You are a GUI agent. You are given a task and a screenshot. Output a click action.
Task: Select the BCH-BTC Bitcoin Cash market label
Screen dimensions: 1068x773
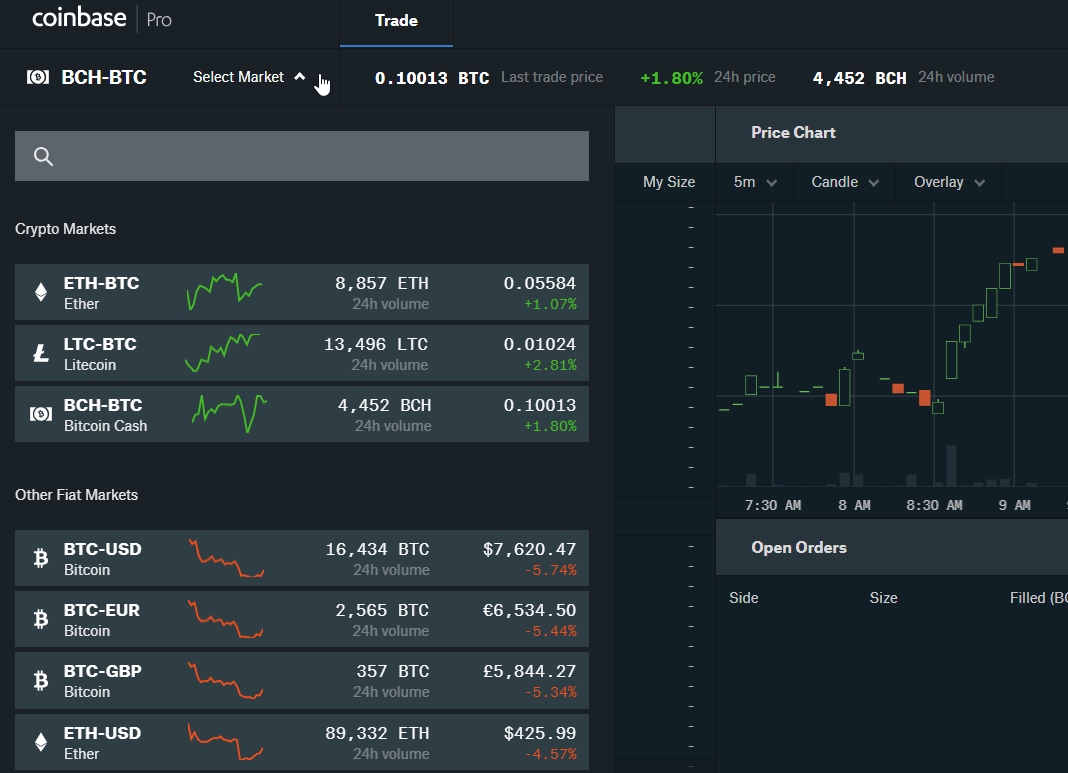click(103, 405)
